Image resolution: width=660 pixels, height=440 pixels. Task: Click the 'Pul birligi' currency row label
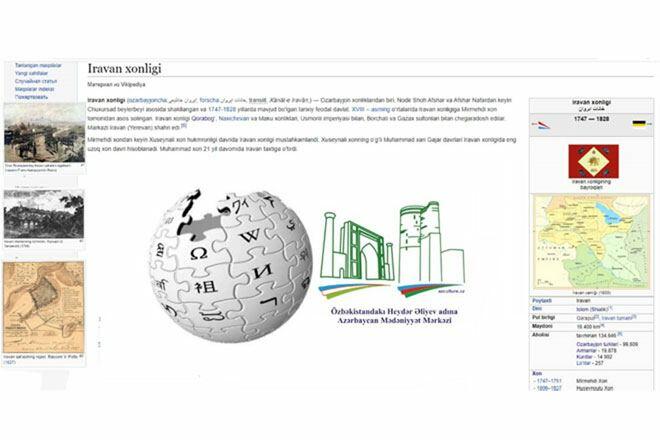[543, 317]
